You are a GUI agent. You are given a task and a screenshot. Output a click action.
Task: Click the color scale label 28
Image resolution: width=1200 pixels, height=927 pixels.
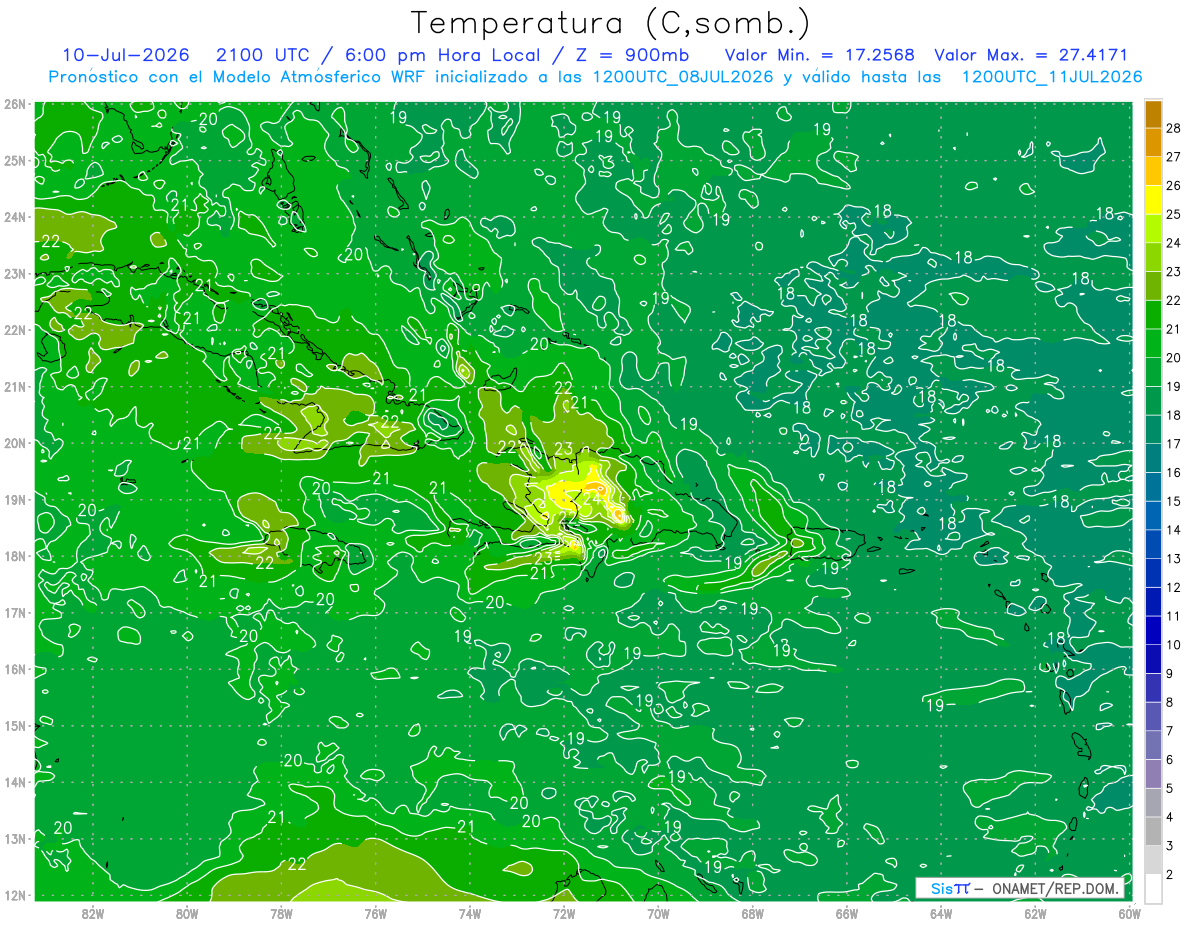[x=1173, y=129]
